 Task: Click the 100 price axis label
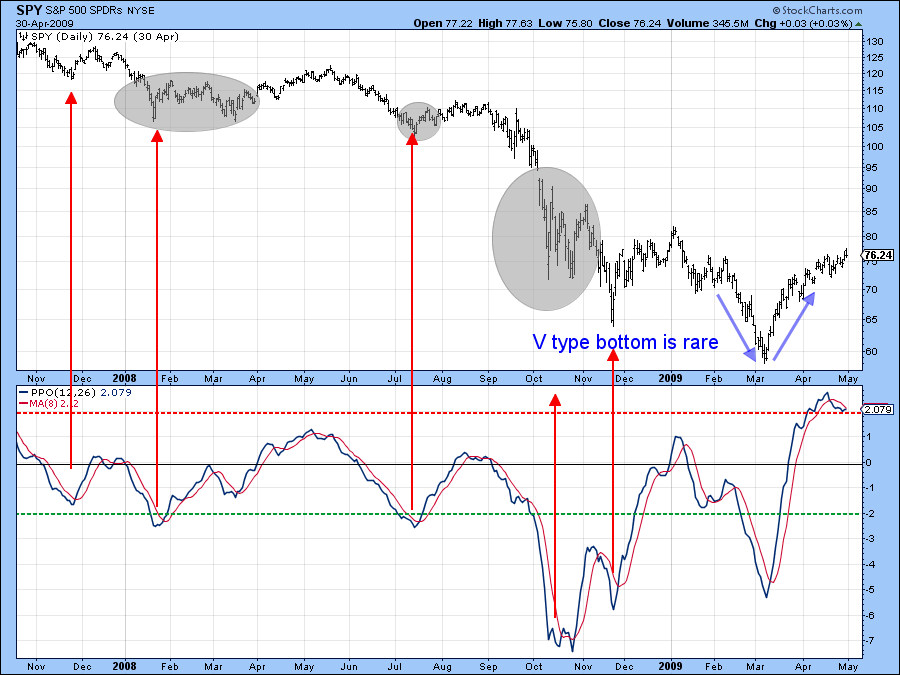point(875,146)
